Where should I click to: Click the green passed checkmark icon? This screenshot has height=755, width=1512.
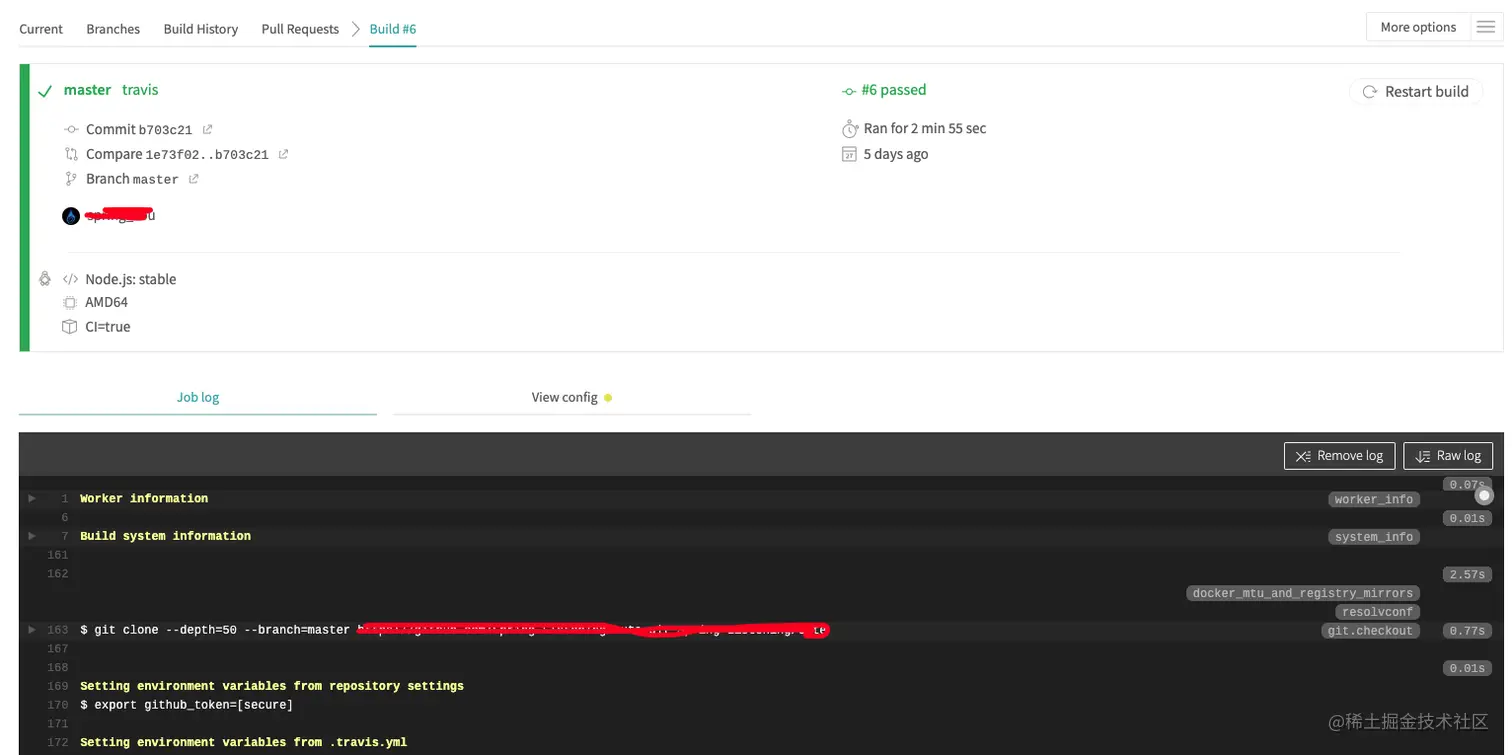(x=45, y=91)
